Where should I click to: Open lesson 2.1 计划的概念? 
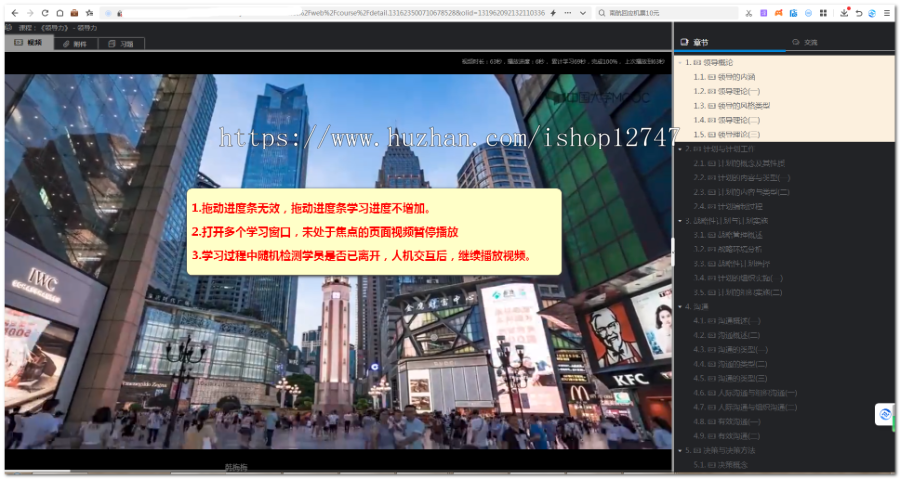tap(739, 163)
